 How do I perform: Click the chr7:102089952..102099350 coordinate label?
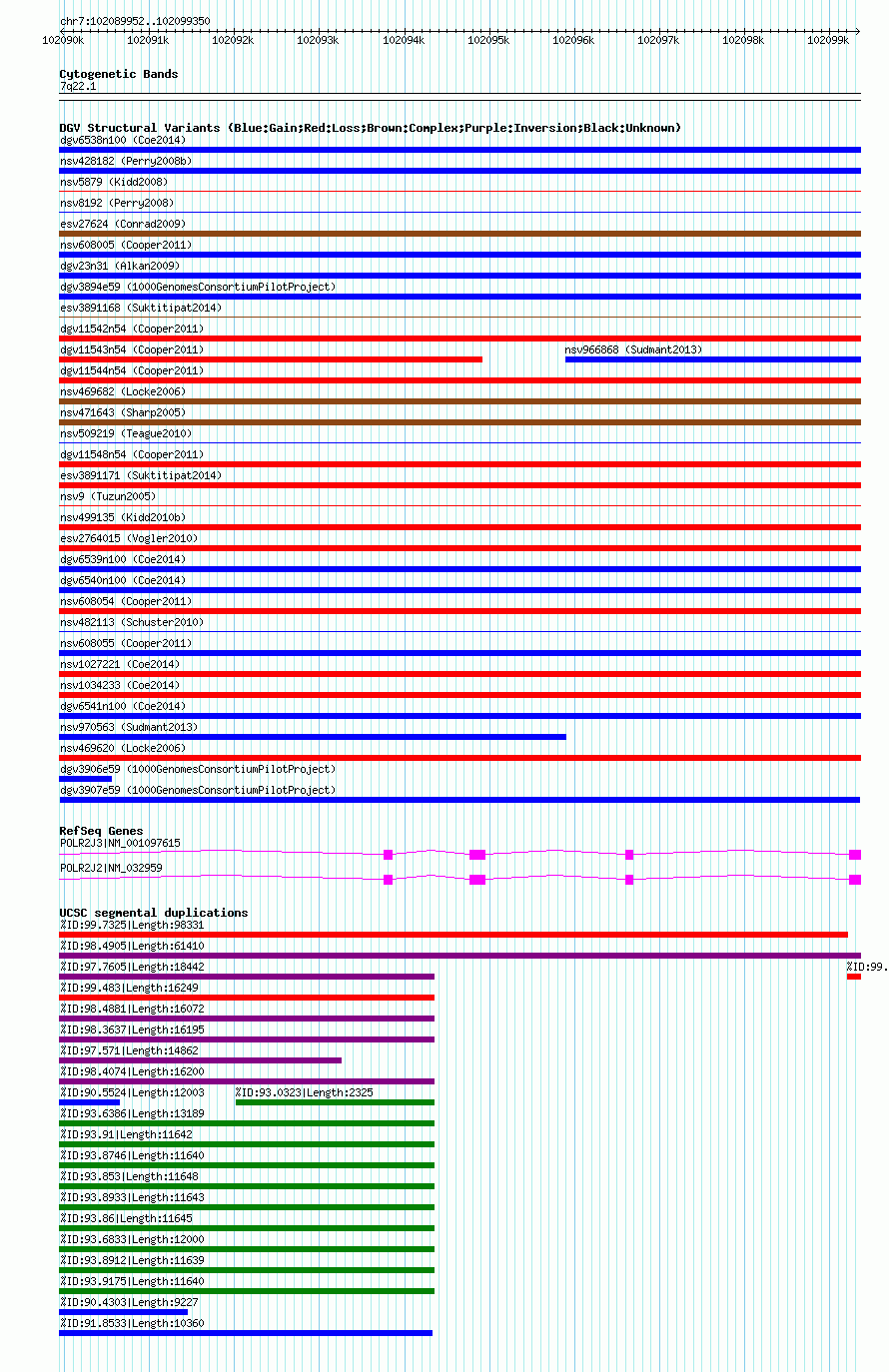pos(135,21)
